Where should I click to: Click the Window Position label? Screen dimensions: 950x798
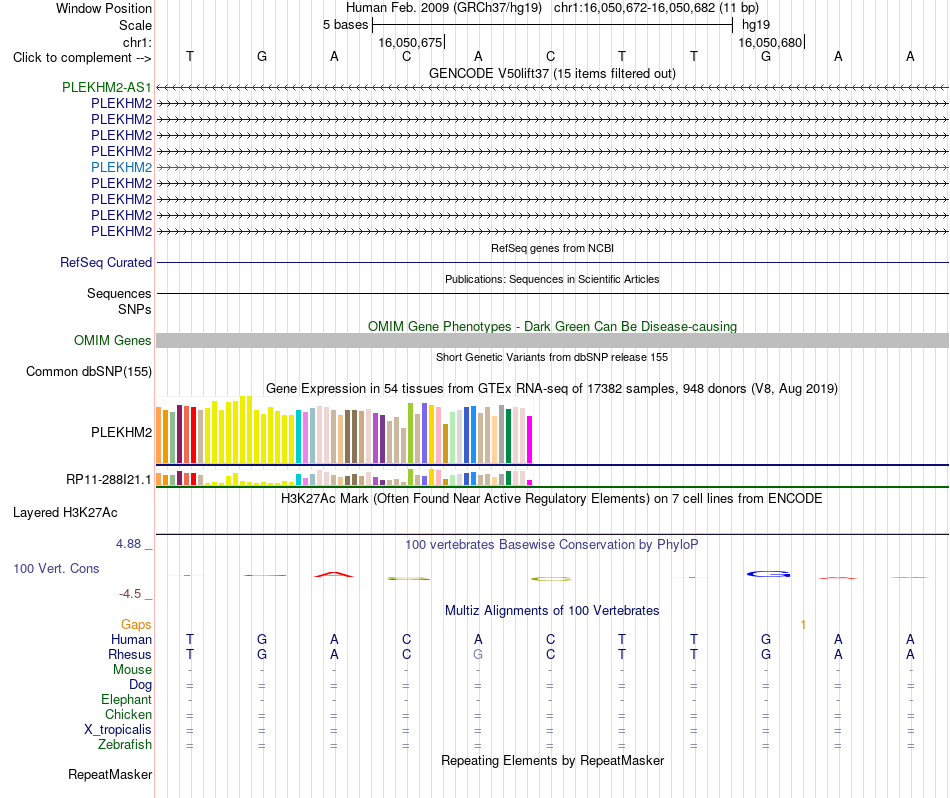pos(104,8)
